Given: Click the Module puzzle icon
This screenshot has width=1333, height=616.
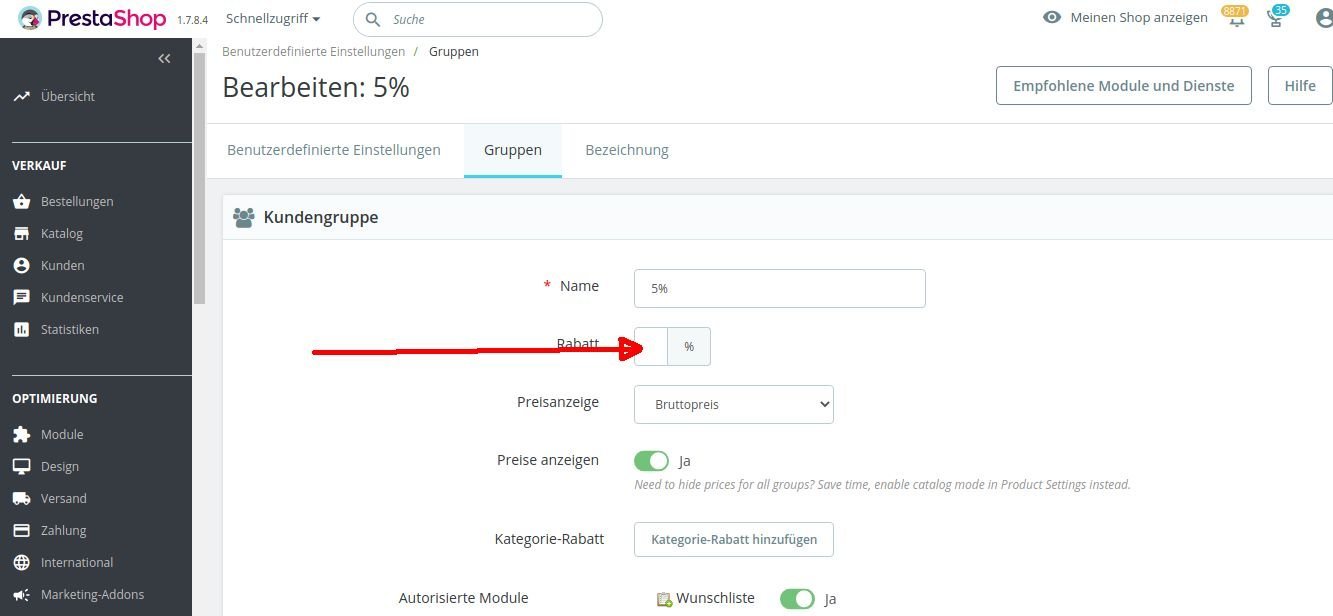Looking at the screenshot, I should click(x=22, y=434).
